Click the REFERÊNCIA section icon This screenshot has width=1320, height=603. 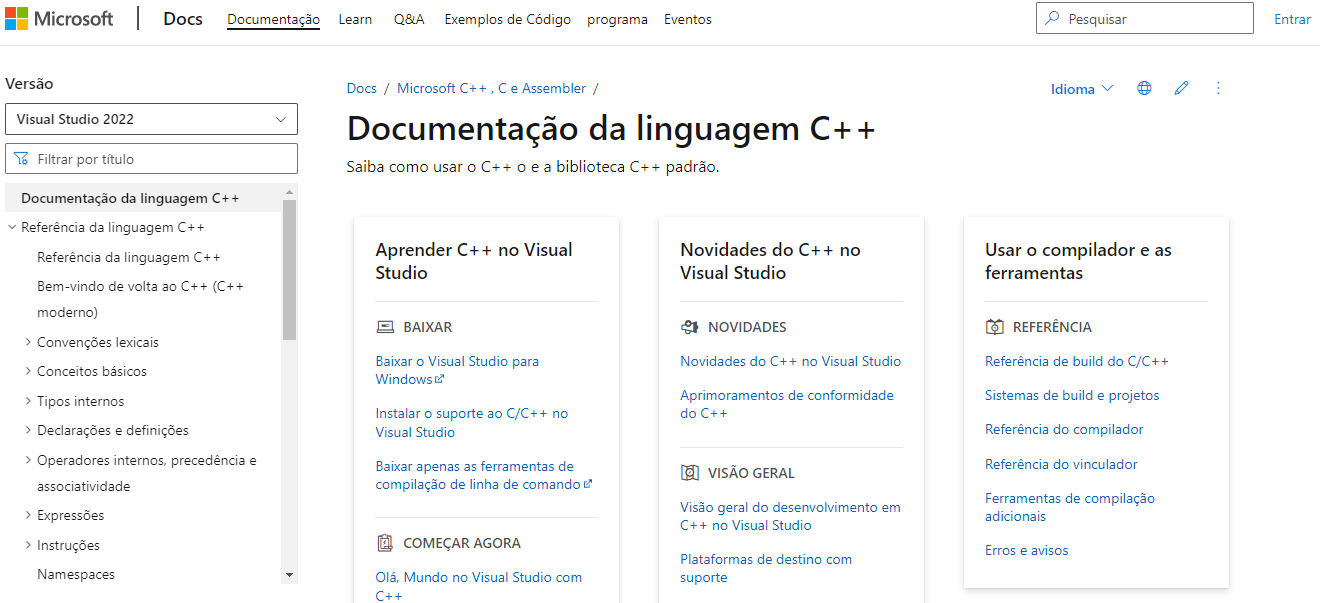click(994, 326)
